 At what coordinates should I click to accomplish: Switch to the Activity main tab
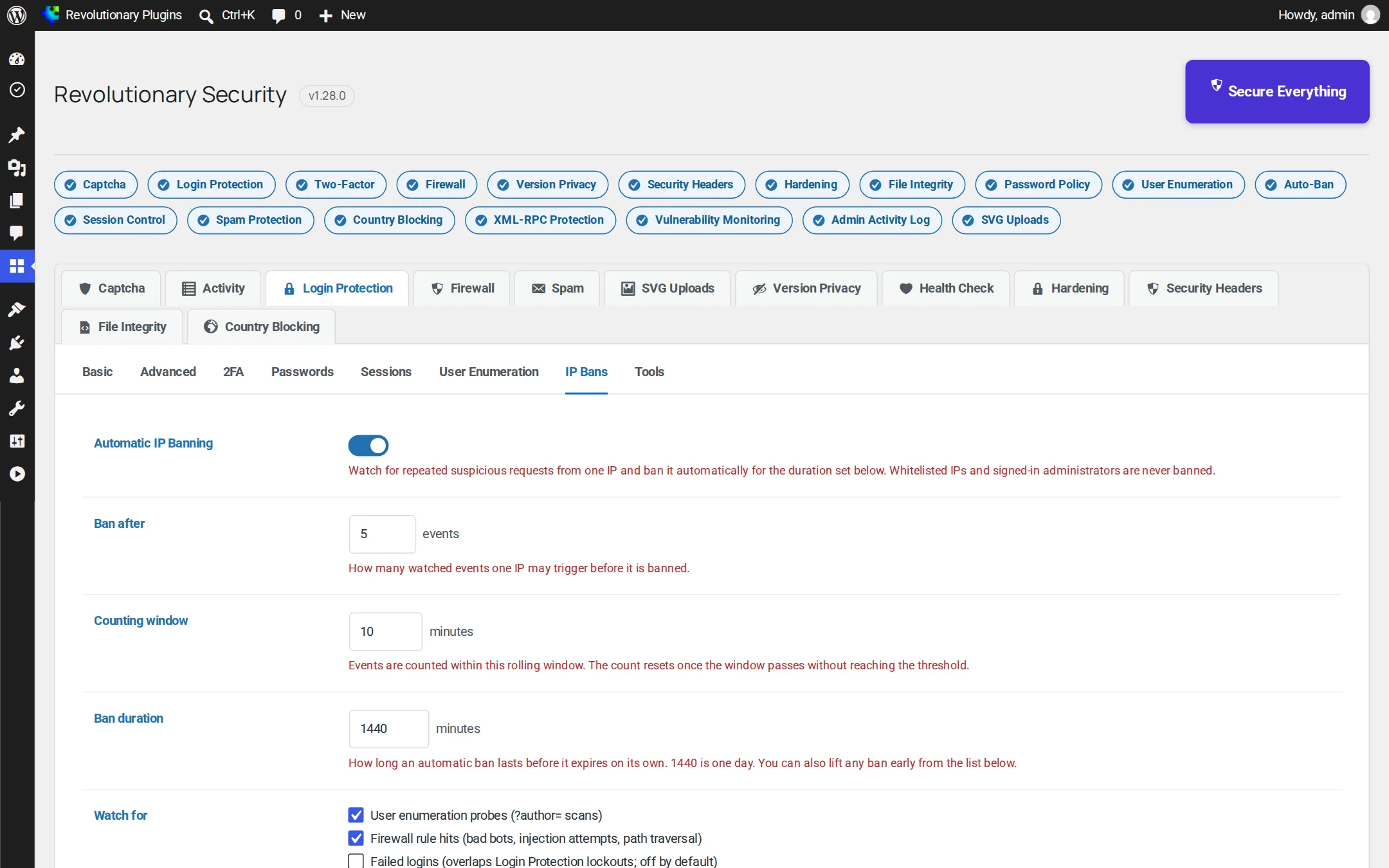(x=213, y=288)
